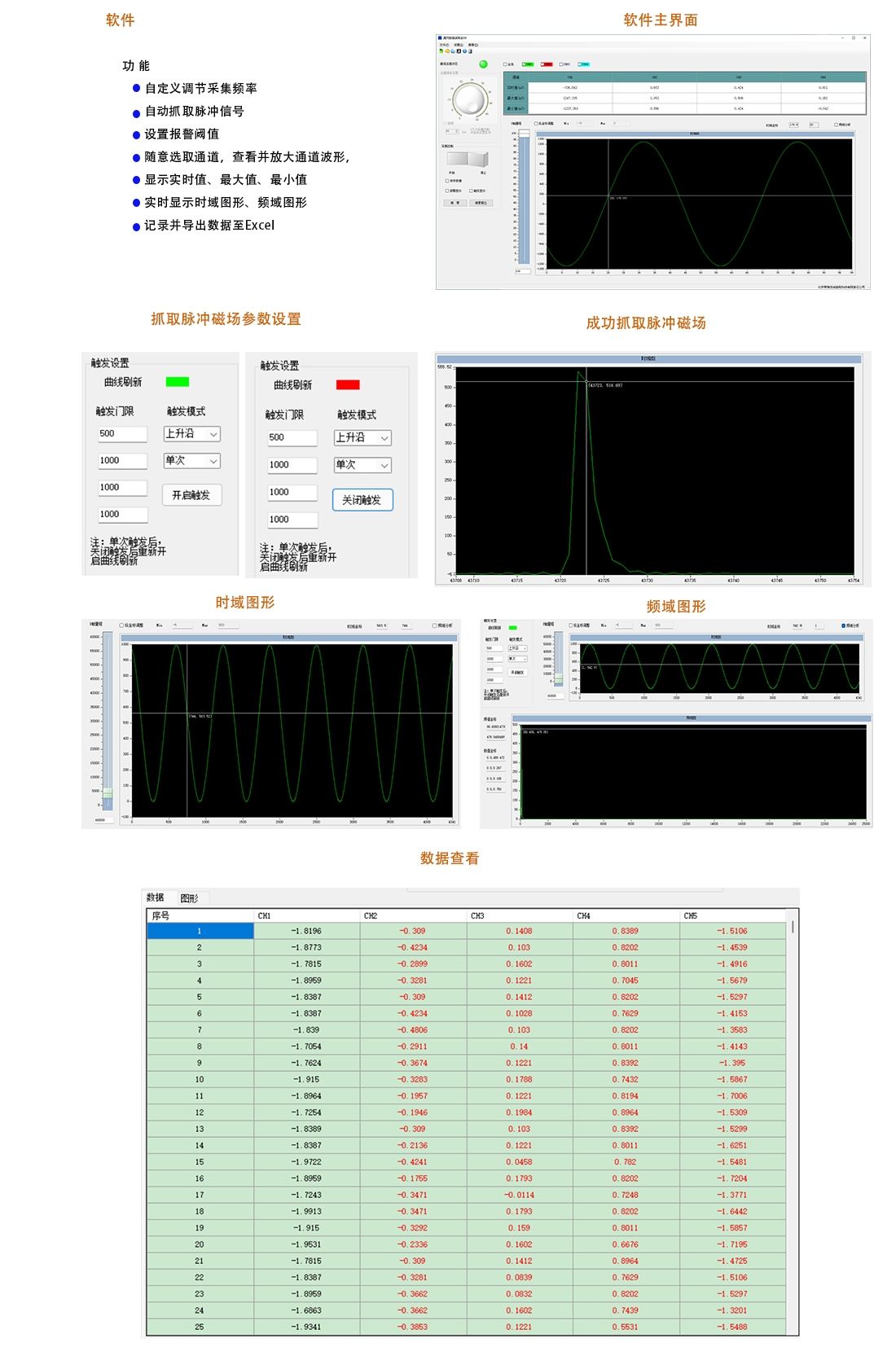The height and width of the screenshot is (1356, 896).
Task: Open 单次 dropdown in right trigger panel
Action: 362,465
